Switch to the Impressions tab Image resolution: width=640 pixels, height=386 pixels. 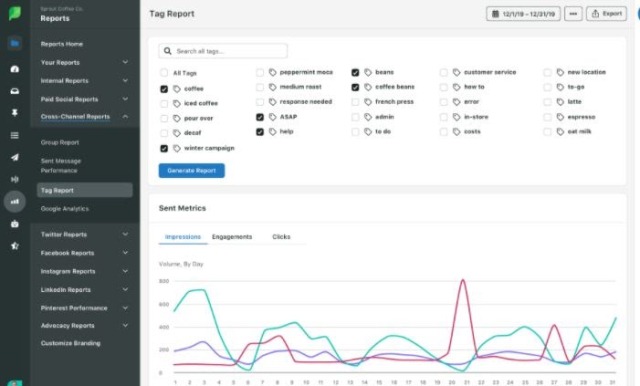pos(182,237)
